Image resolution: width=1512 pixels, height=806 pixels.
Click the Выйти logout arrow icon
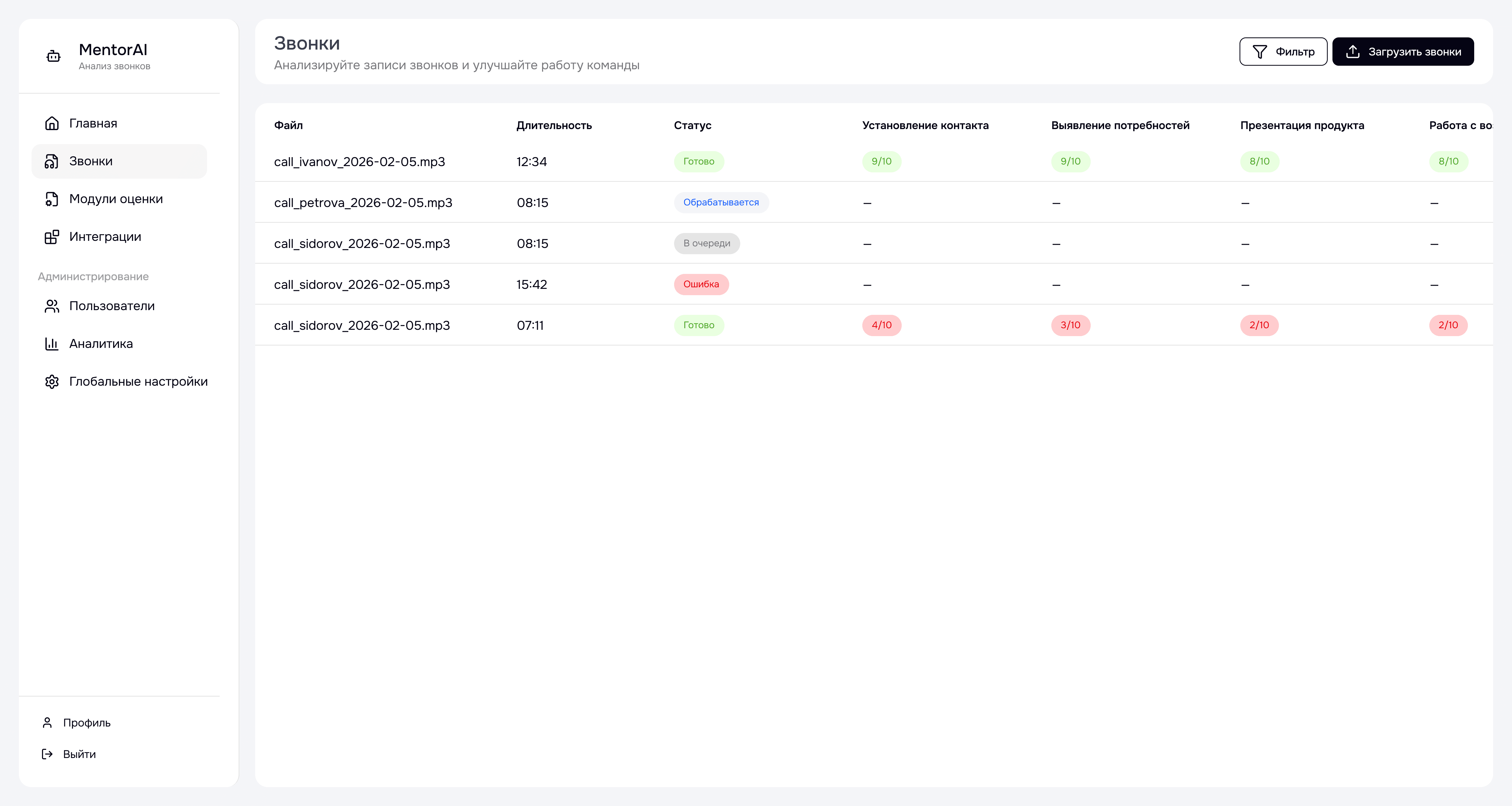[x=48, y=754]
